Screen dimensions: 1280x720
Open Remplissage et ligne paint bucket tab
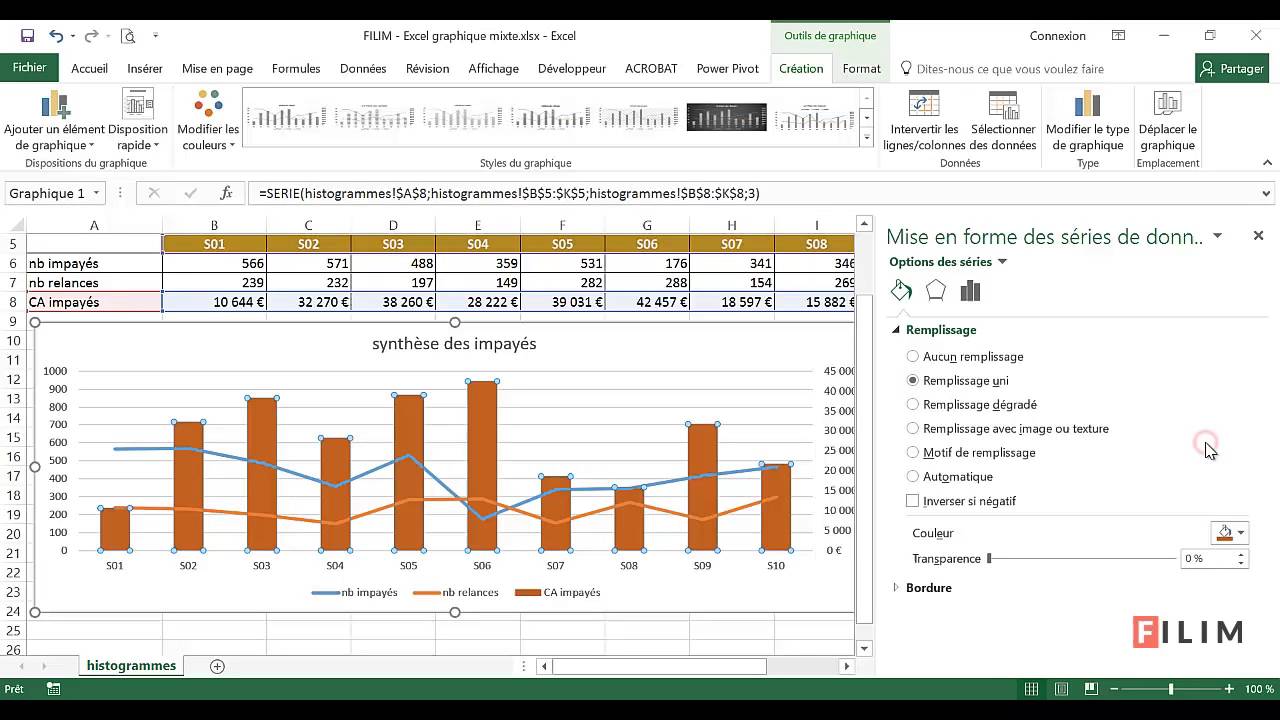[x=901, y=291]
